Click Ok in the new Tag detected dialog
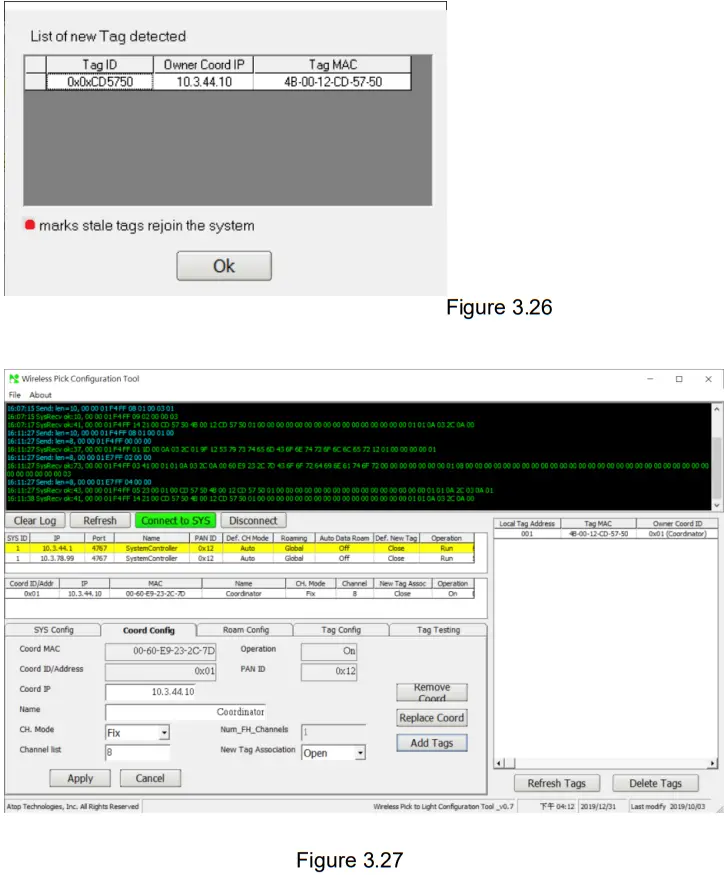The height and width of the screenshot is (875, 724). tap(224, 266)
